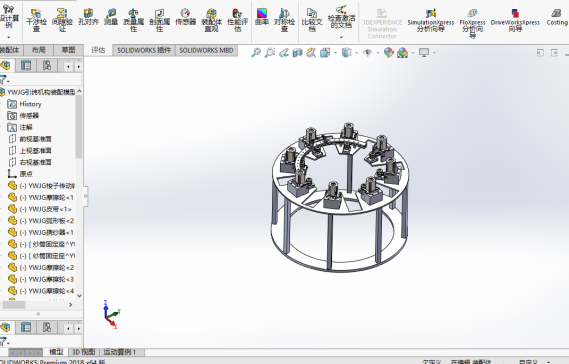Launch FloXpress analysis wizard
Screen dimensions: 569x364
(x=472, y=23)
